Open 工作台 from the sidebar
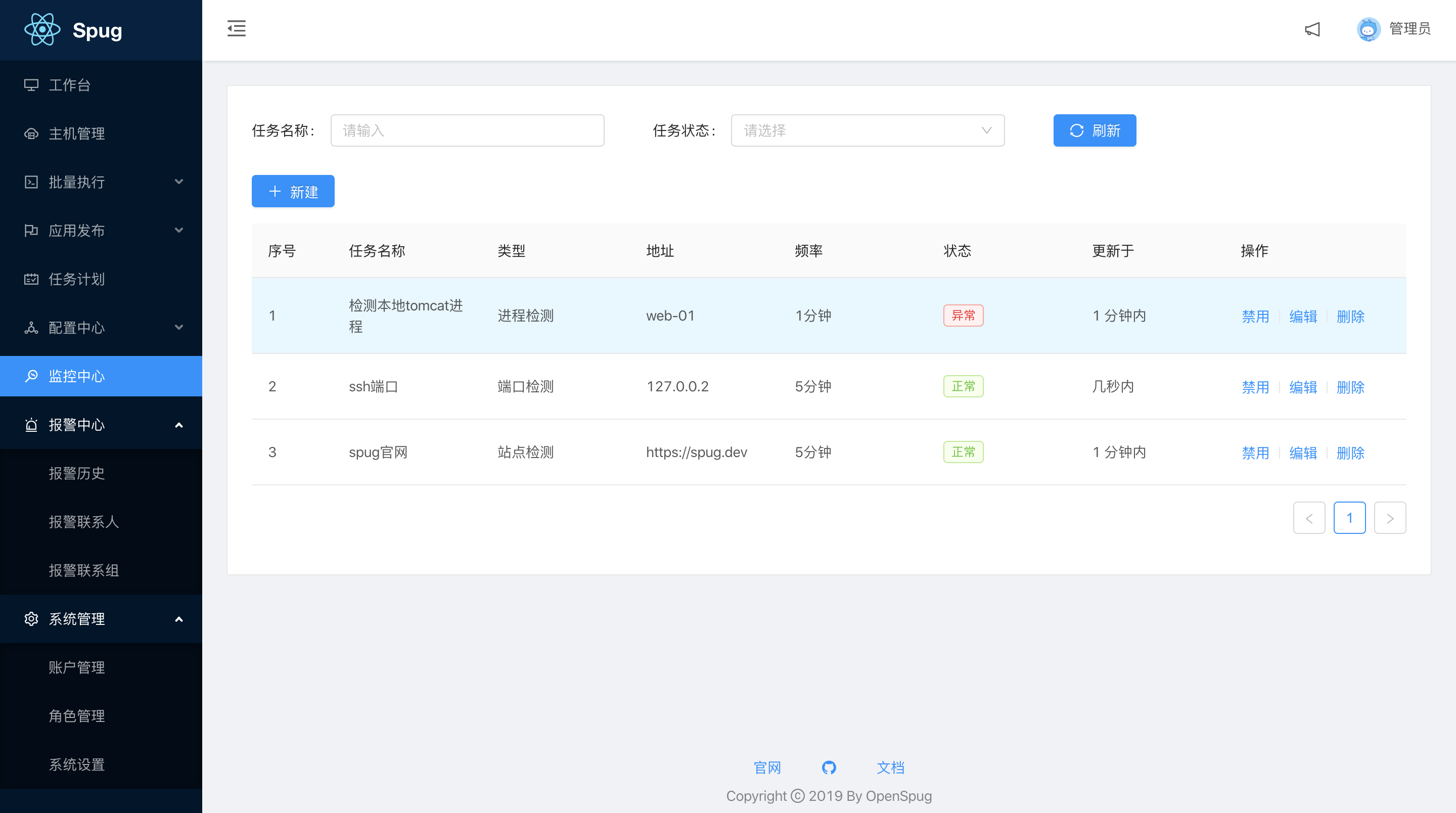The image size is (1456, 813). [x=70, y=85]
